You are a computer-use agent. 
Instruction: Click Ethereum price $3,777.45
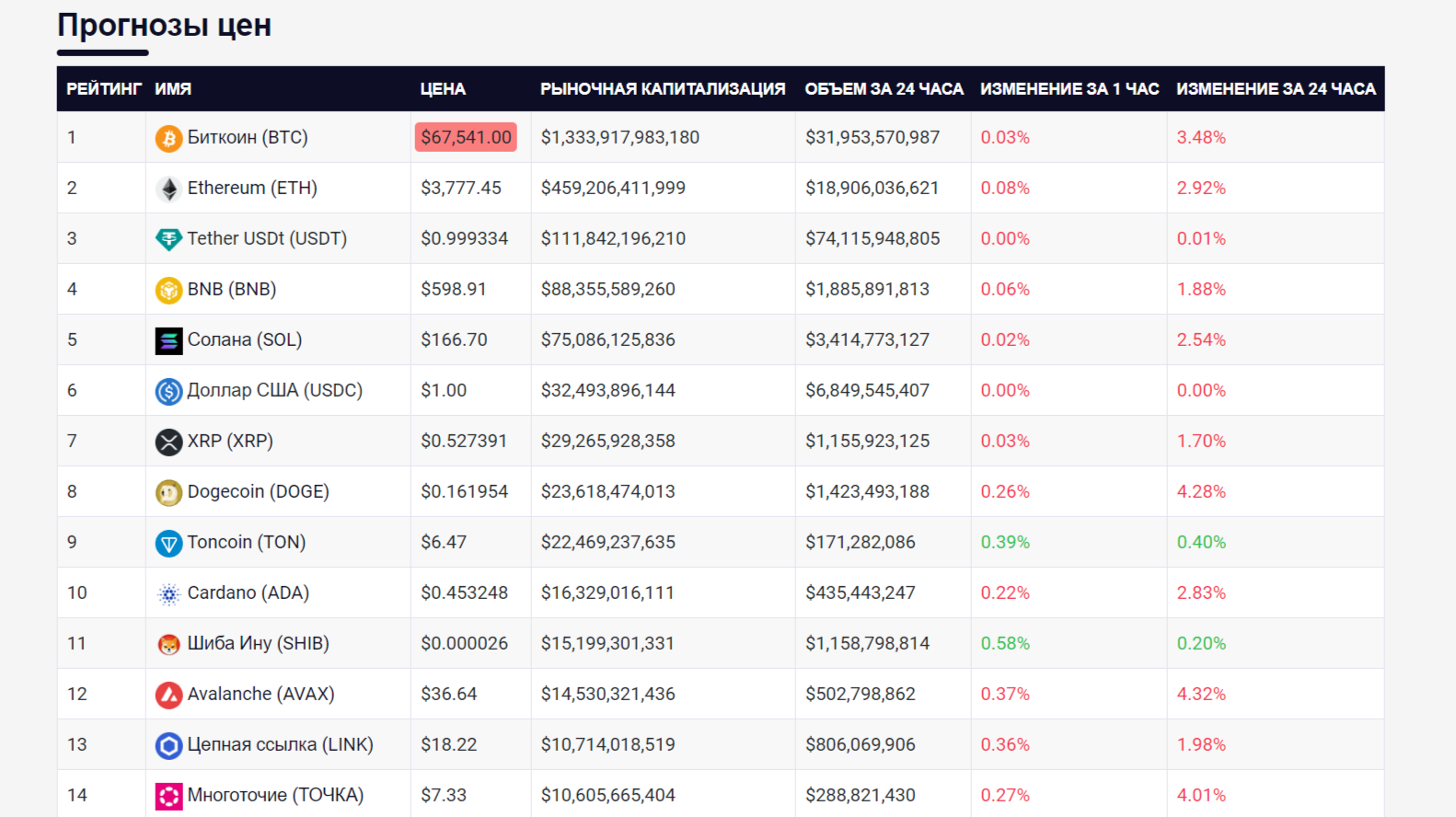pyautogui.click(x=461, y=188)
